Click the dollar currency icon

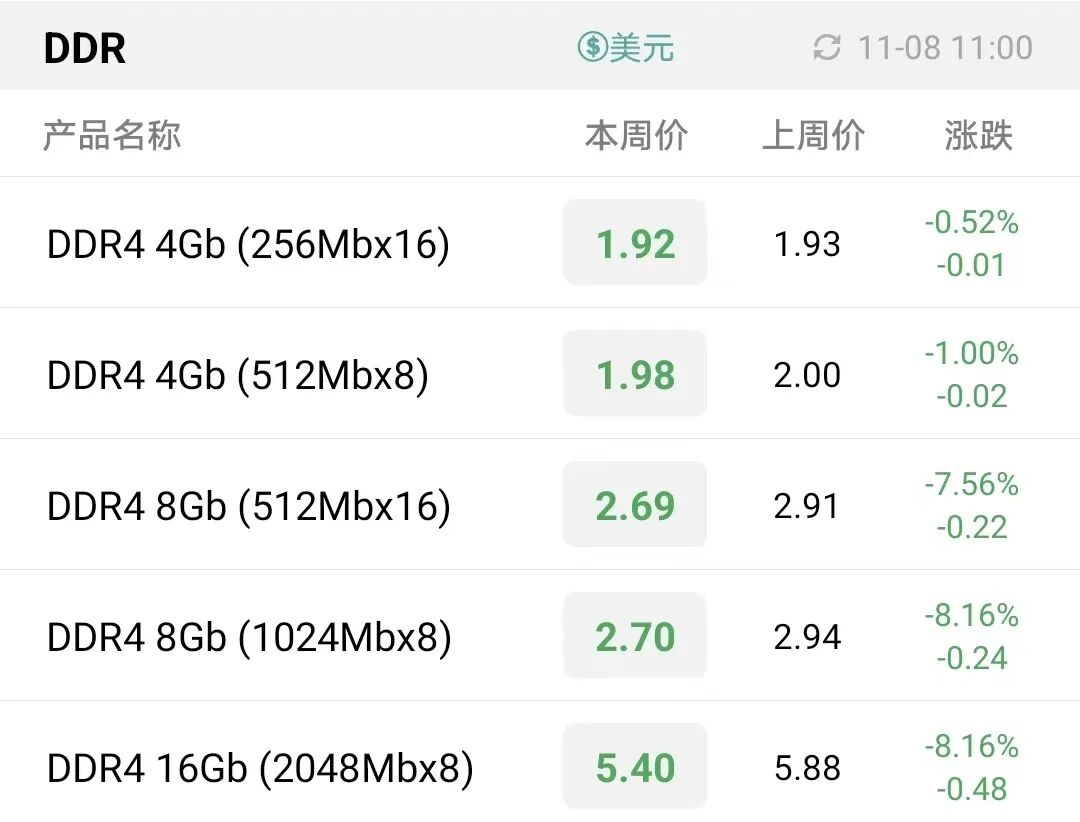(x=592, y=47)
